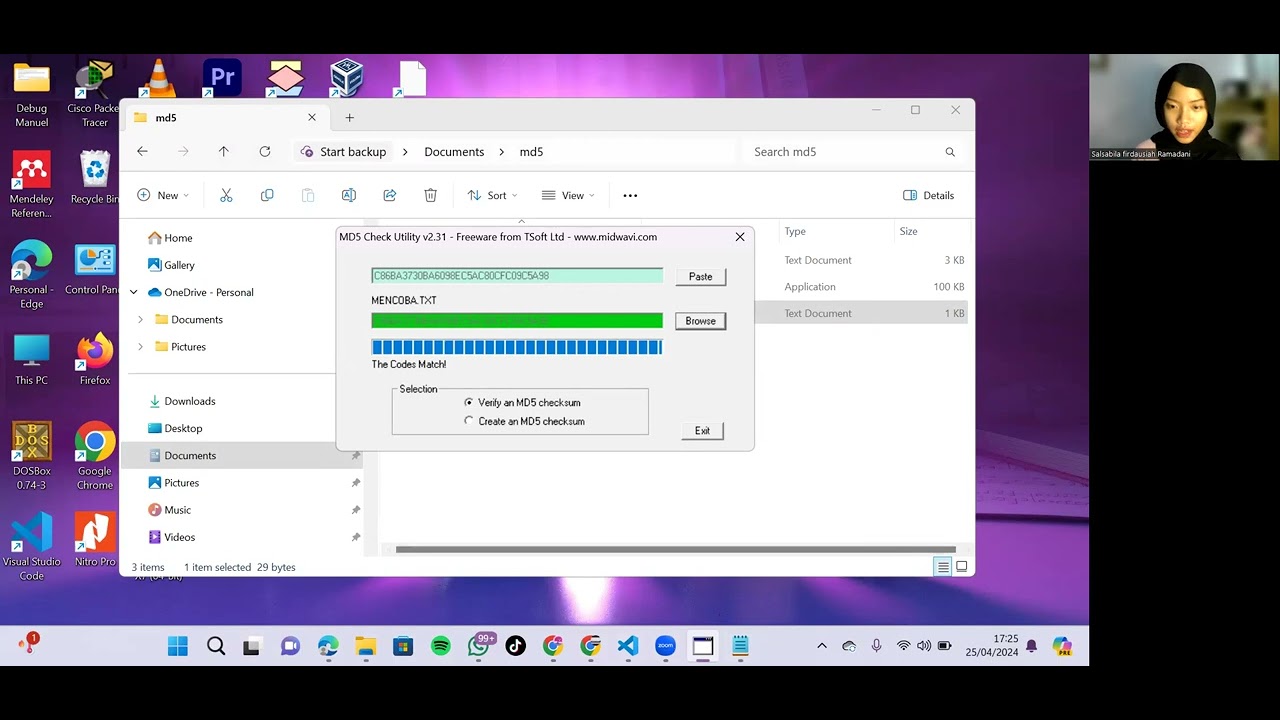The width and height of the screenshot is (1280, 720).
Task: Open the New dropdown in File Explorer
Action: [x=162, y=195]
